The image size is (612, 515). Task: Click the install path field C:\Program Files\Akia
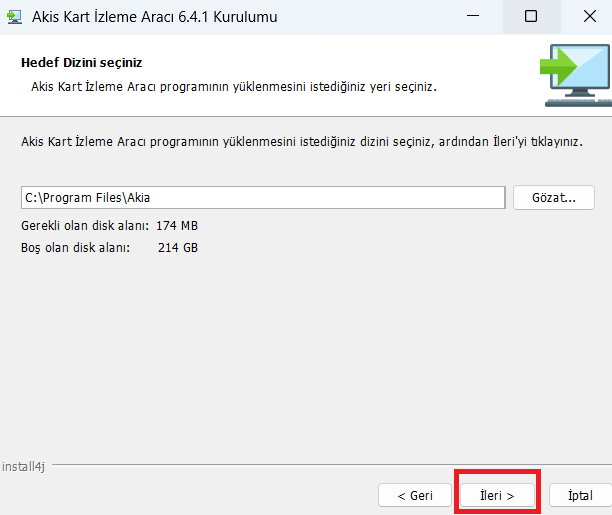pos(263,198)
